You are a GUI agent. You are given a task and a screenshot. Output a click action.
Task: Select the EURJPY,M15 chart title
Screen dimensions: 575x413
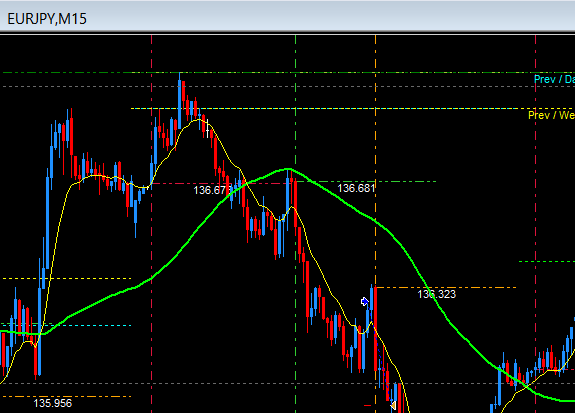coord(47,19)
